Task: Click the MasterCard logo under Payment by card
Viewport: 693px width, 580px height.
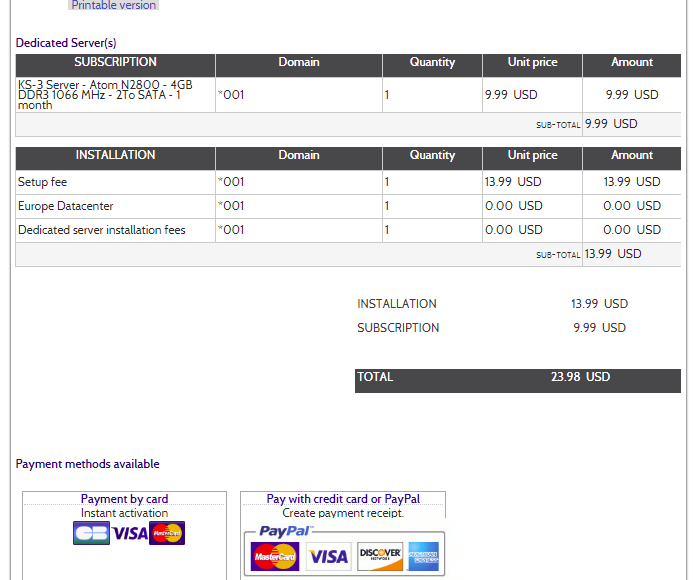Action: click(x=167, y=533)
